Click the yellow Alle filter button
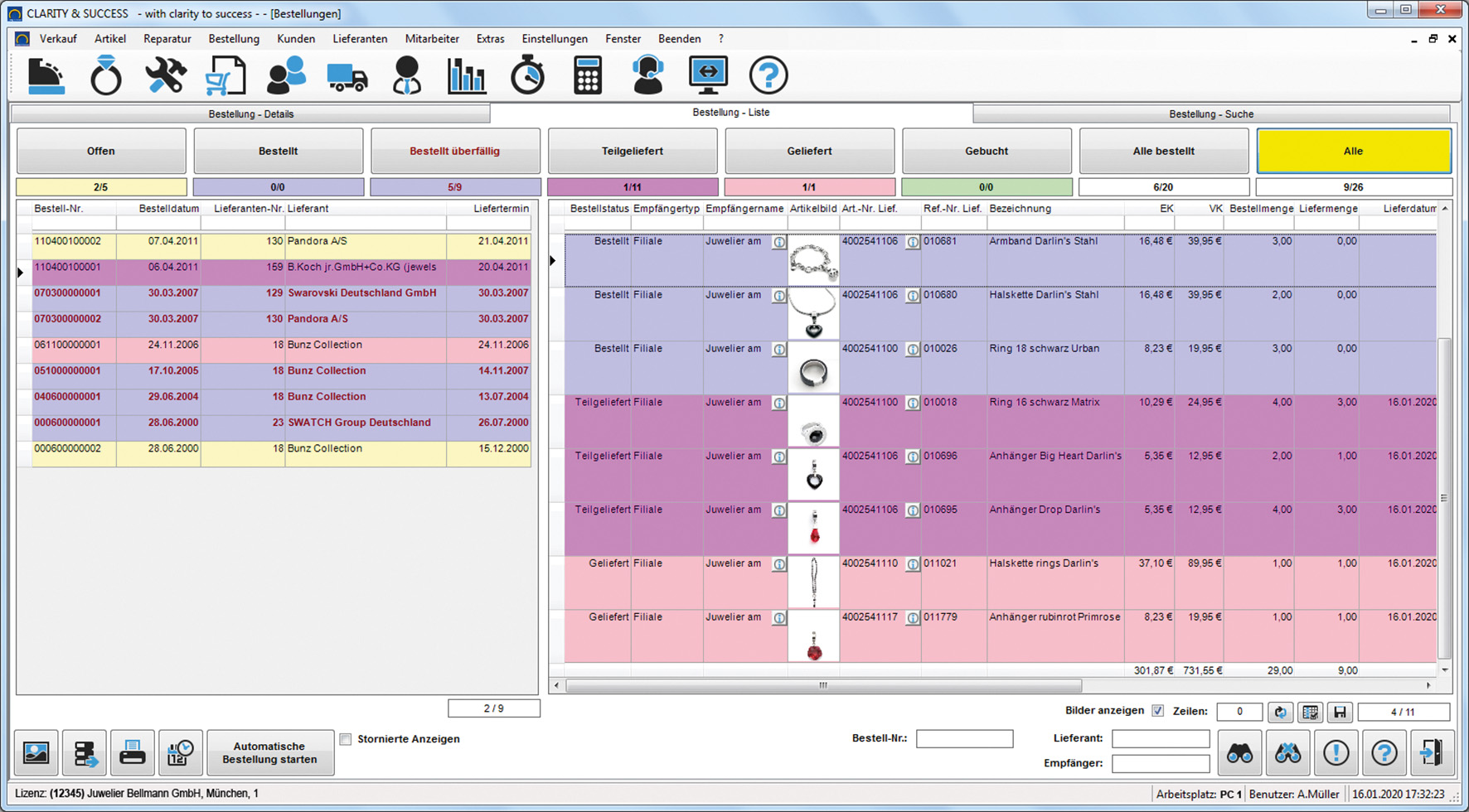Viewport: 1469px width, 812px height. 1353,152
